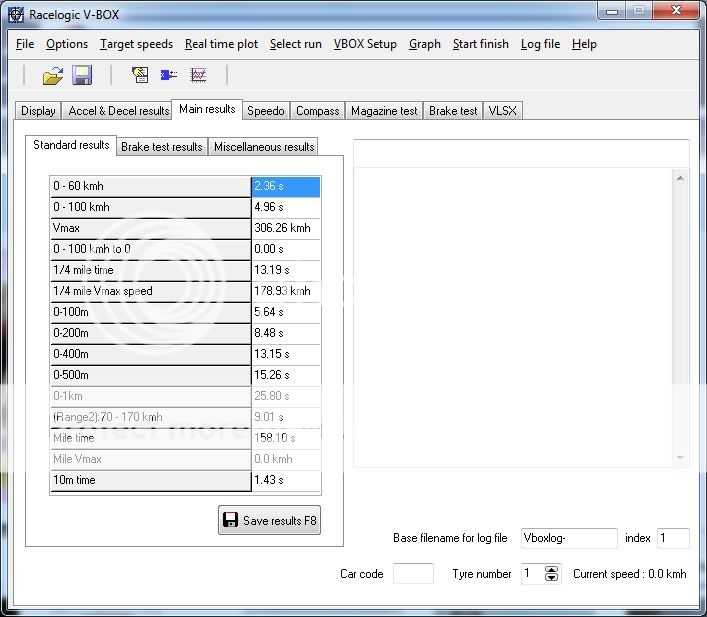Open the Miscellaneous results sub-tab

coord(264,147)
